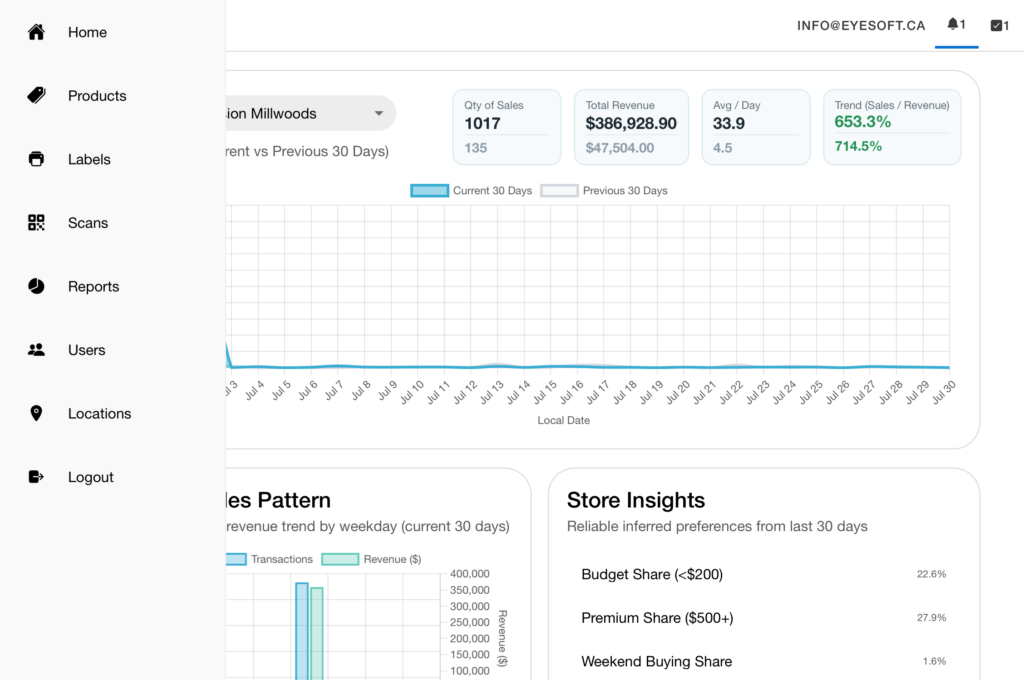Expand the Millwoods location dropdown arrow
Image resolution: width=1024 pixels, height=680 pixels.
(379, 114)
